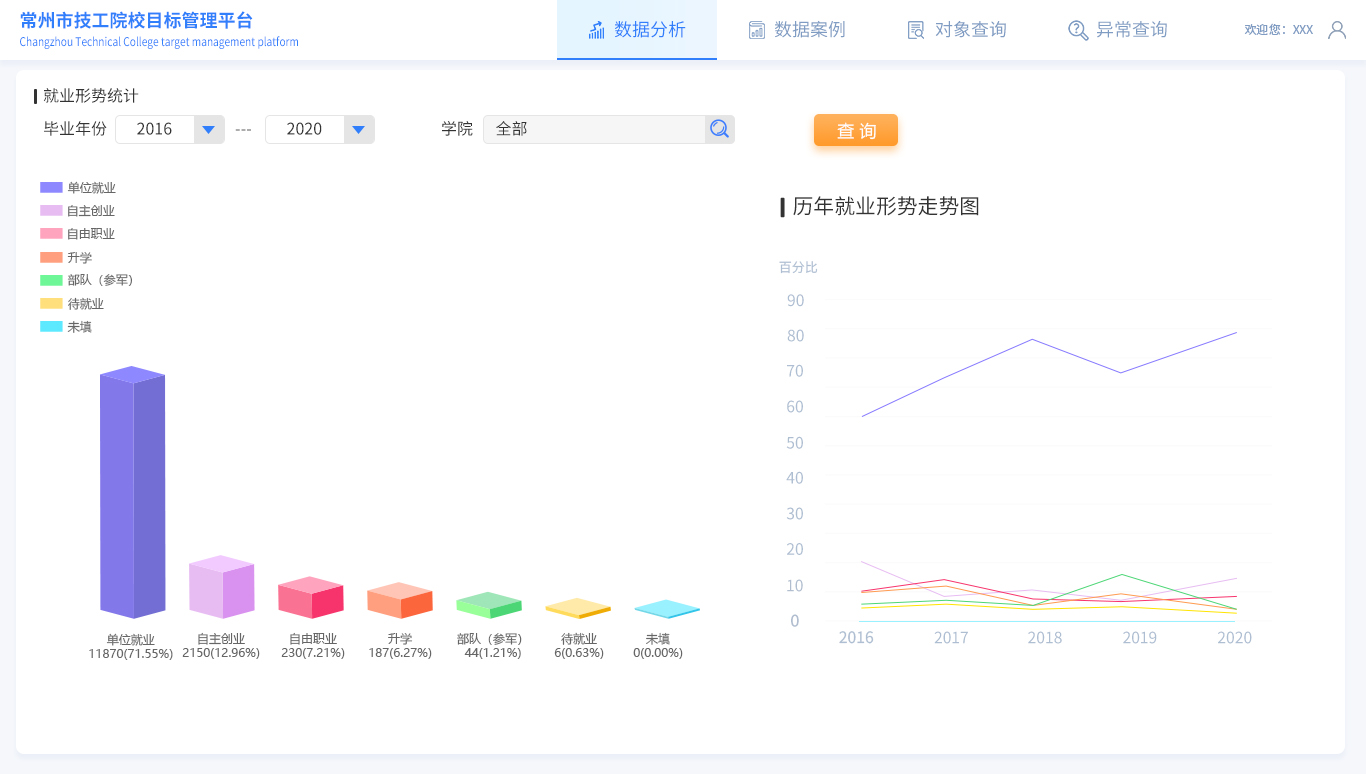Click the pink 自由职业 bar in chart

pyautogui.click(x=311, y=599)
